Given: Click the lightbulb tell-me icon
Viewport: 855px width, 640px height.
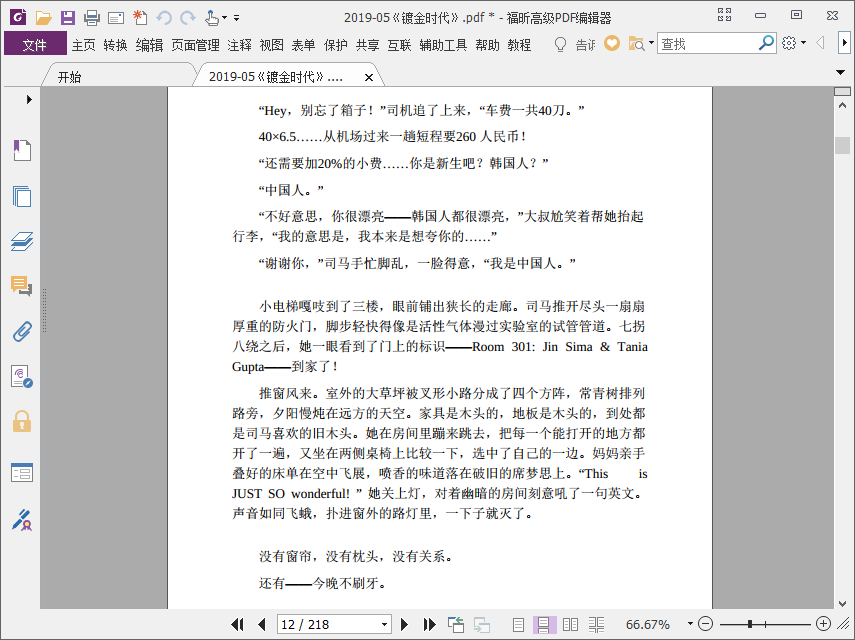Looking at the screenshot, I should coord(560,44).
